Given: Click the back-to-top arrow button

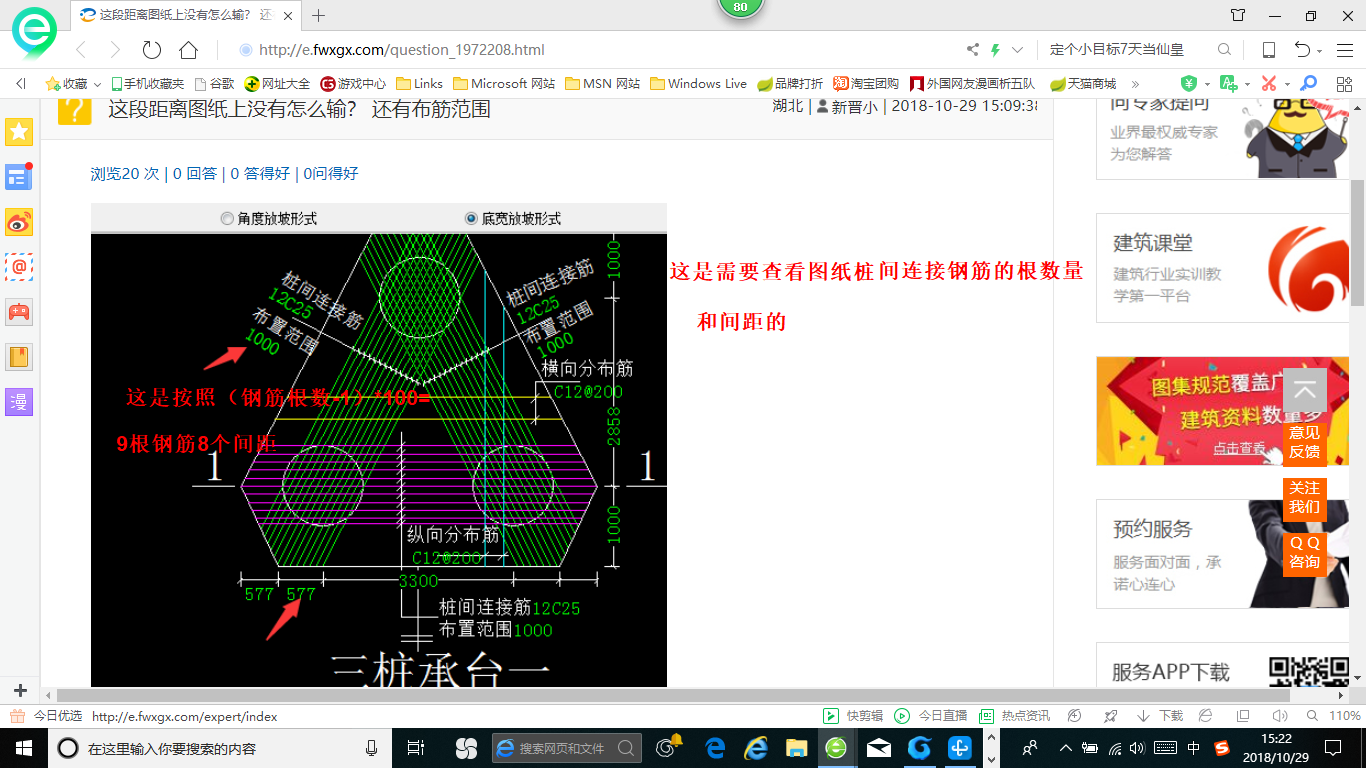Looking at the screenshot, I should tap(1304, 390).
